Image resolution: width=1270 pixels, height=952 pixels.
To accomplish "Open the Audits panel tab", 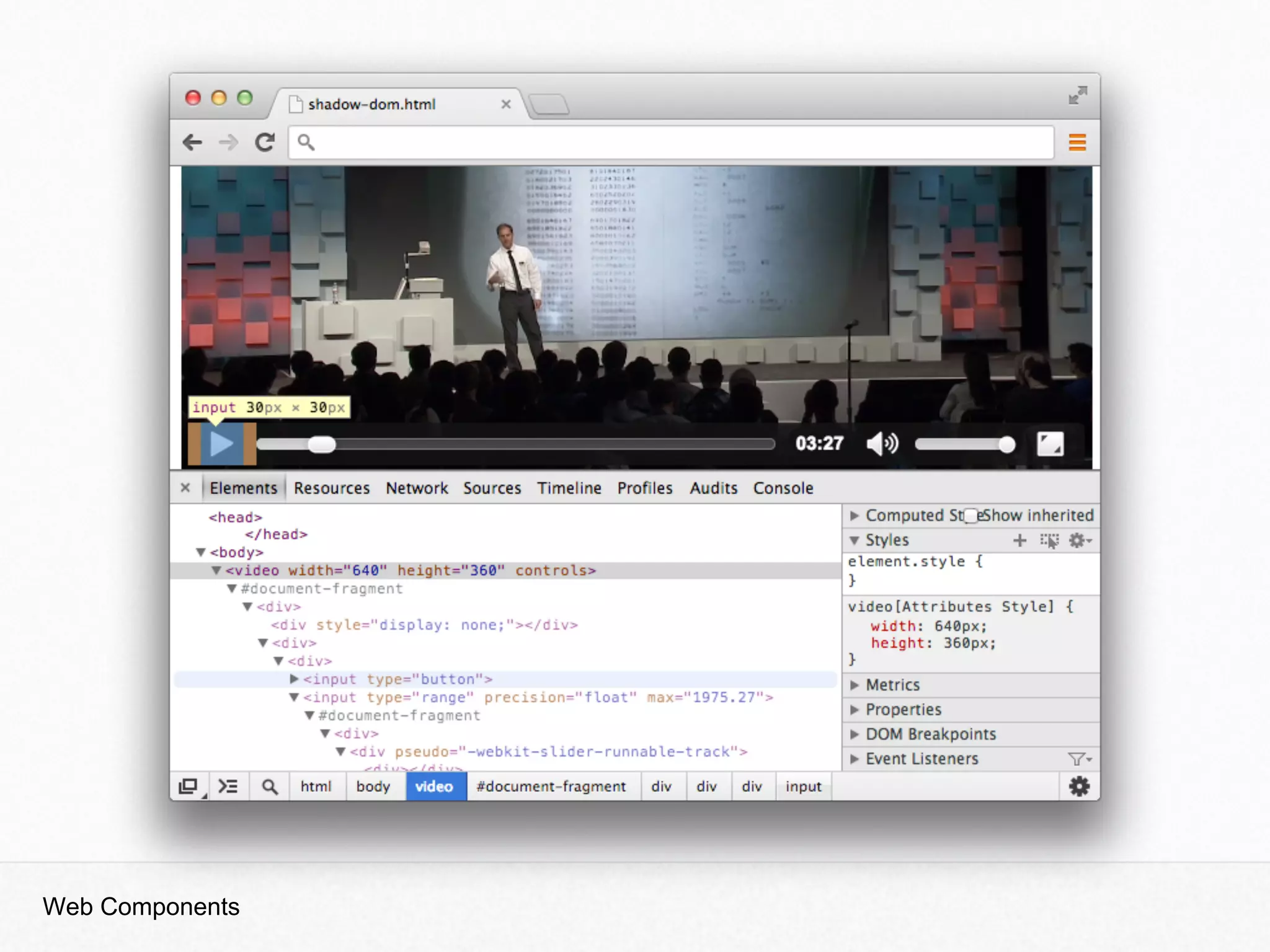I will click(x=714, y=488).
